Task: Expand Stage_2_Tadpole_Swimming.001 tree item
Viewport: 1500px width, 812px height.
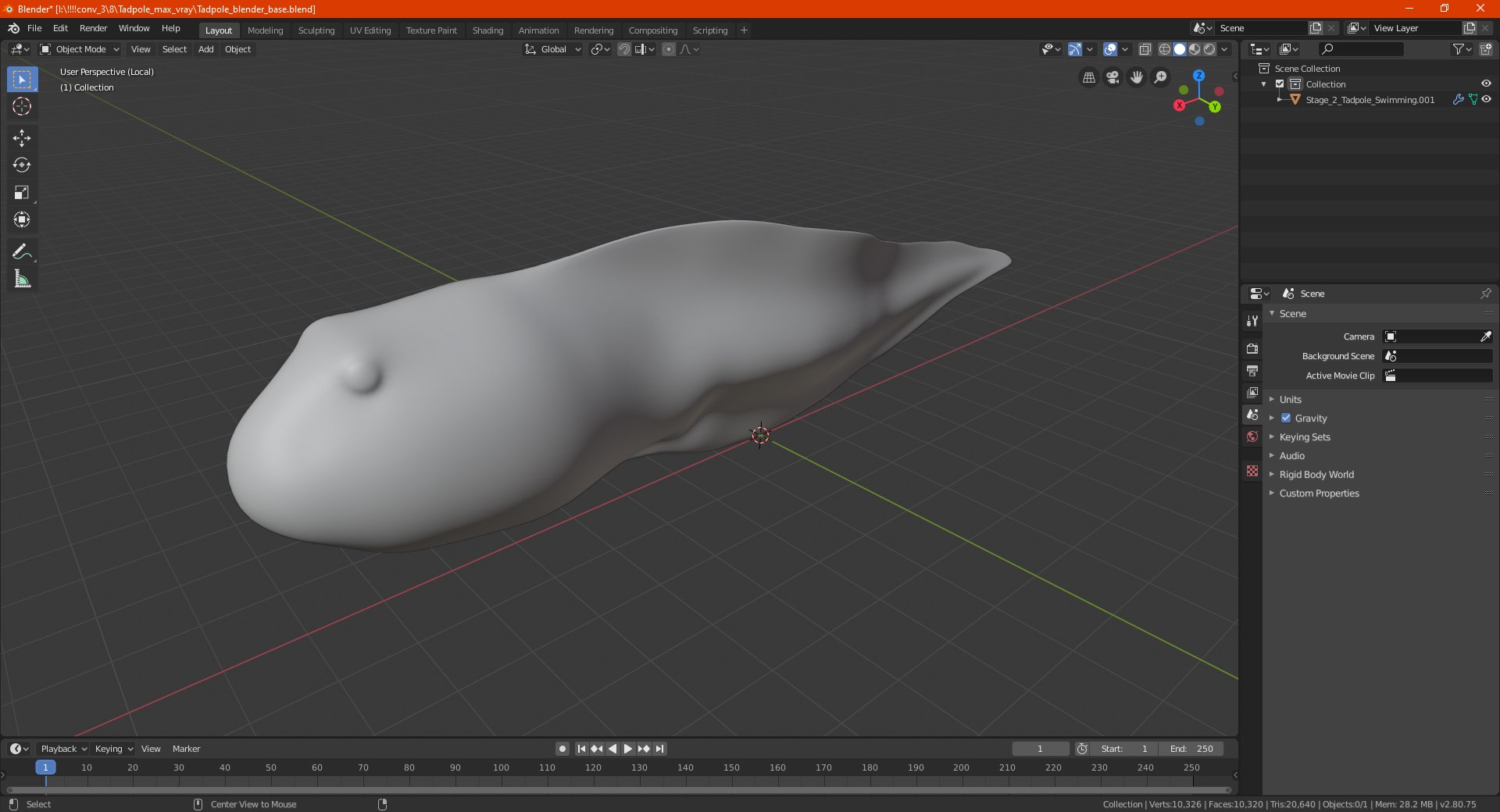Action: click(x=1280, y=100)
